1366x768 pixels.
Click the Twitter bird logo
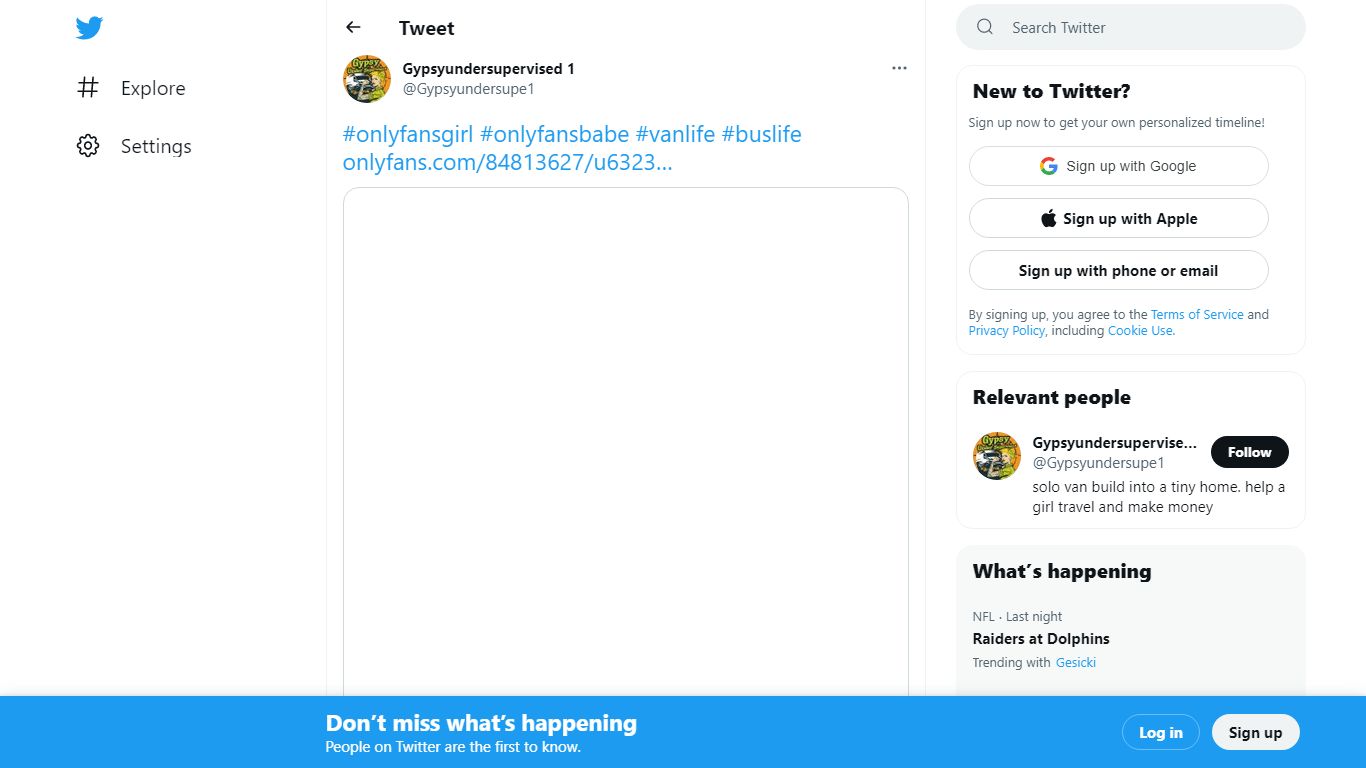tap(89, 28)
